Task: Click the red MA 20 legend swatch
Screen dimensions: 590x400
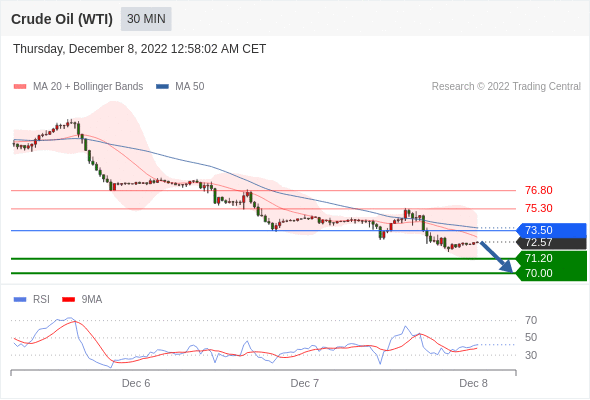Action: click(20, 87)
